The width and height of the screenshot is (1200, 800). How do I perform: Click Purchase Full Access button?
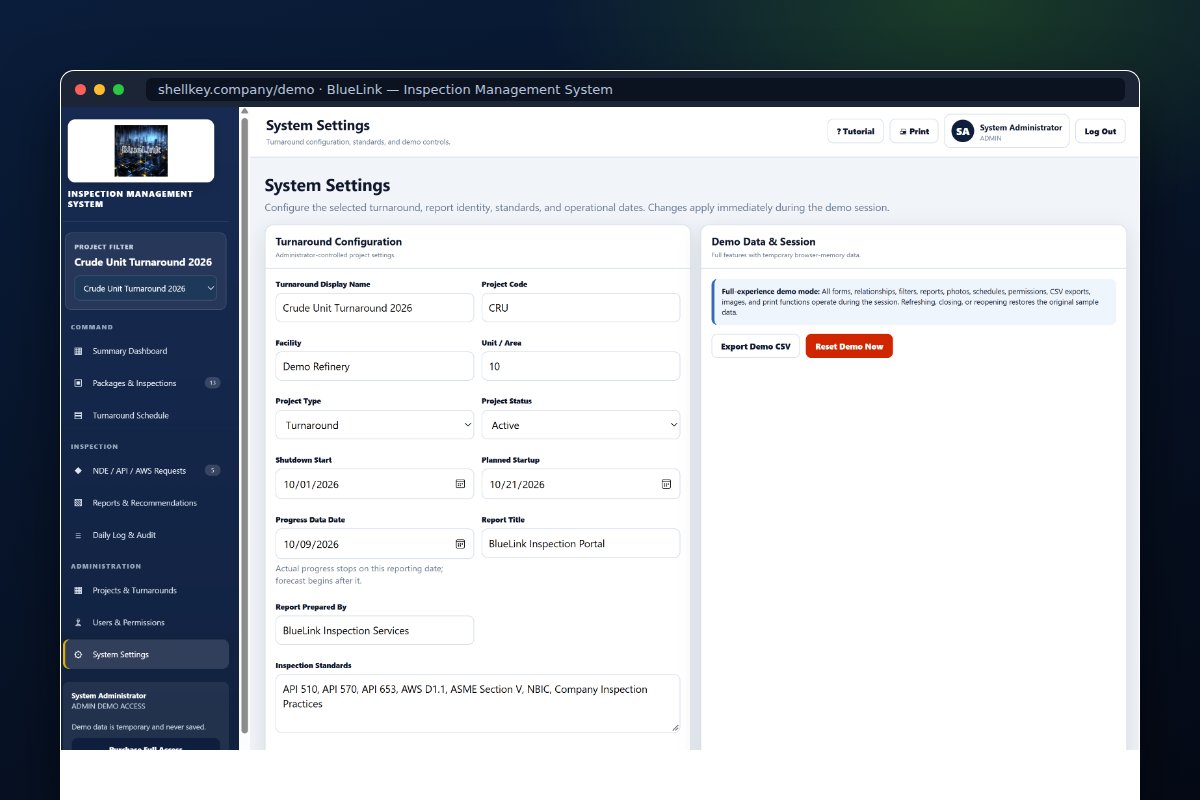(146, 744)
